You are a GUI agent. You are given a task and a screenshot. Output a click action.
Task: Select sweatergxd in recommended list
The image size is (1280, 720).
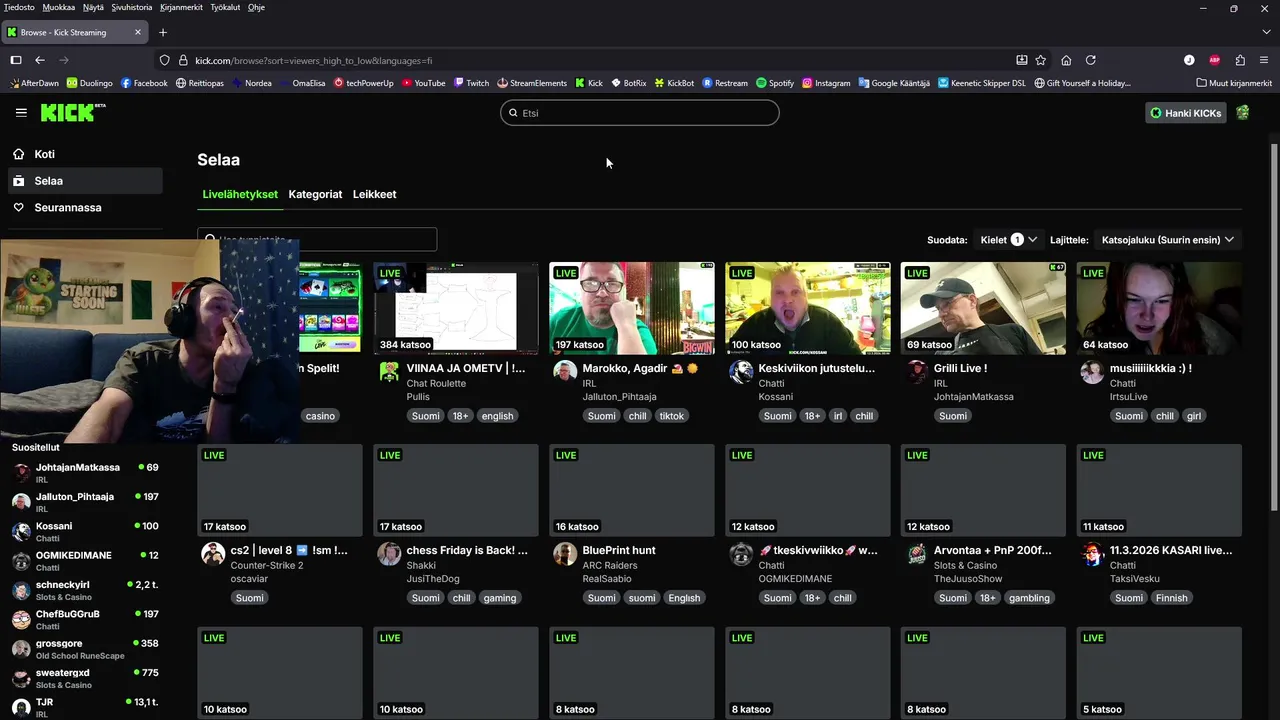click(x=85, y=678)
